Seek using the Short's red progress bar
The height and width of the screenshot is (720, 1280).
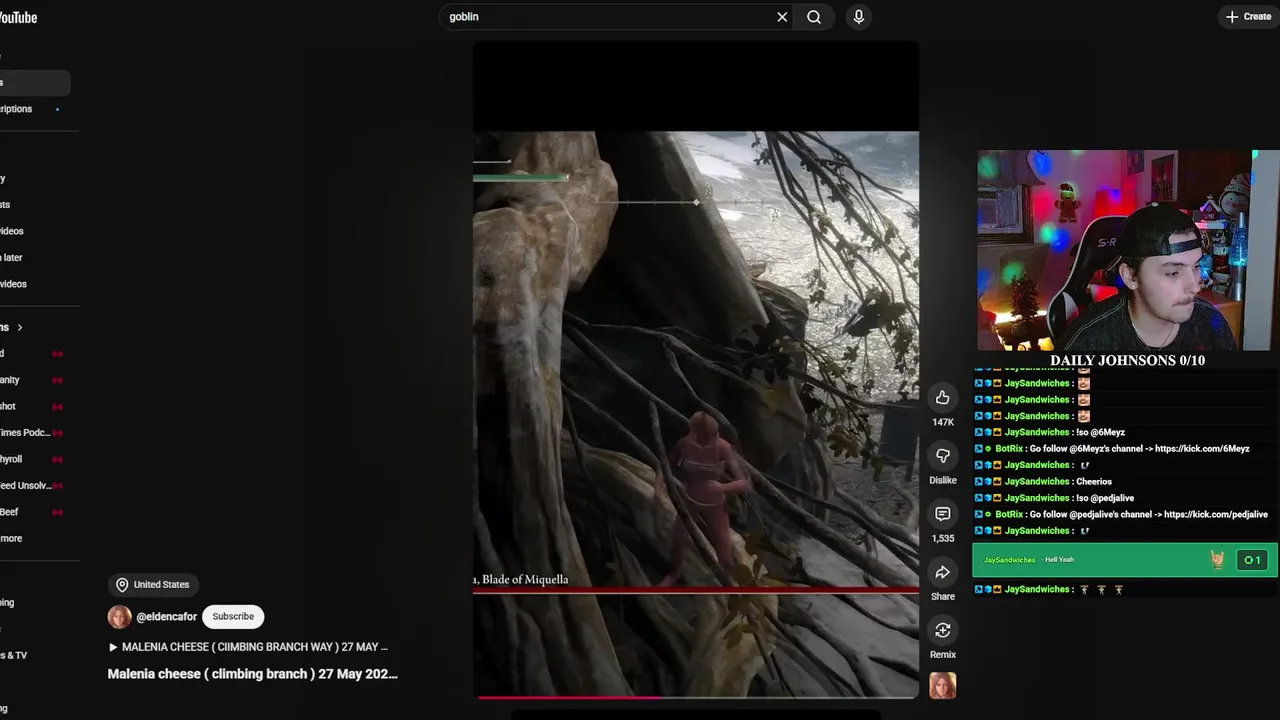(696, 696)
